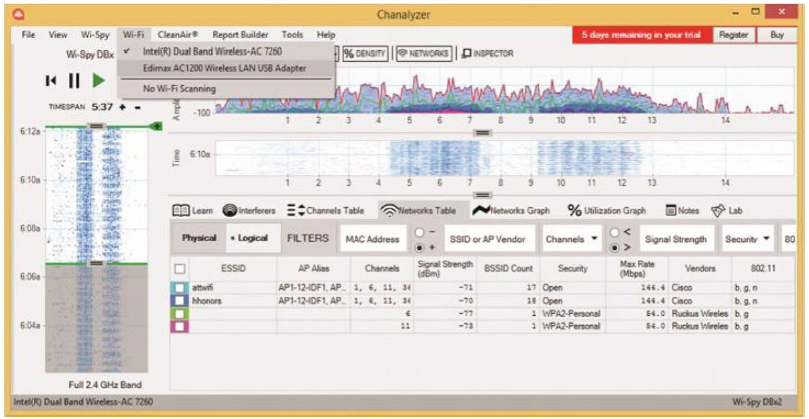809x419 pixels.
Task: Open the Report Builder menu
Action: click(240, 35)
